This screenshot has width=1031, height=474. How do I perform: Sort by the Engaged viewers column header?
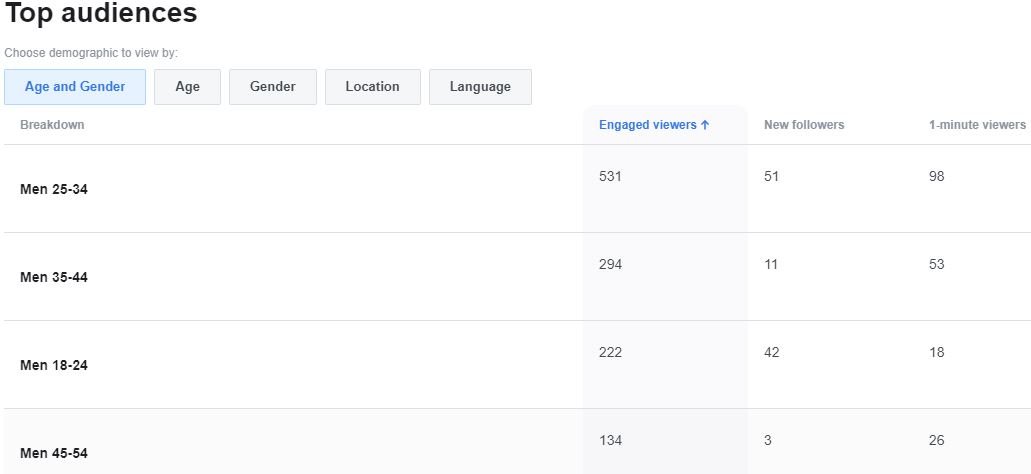point(654,125)
